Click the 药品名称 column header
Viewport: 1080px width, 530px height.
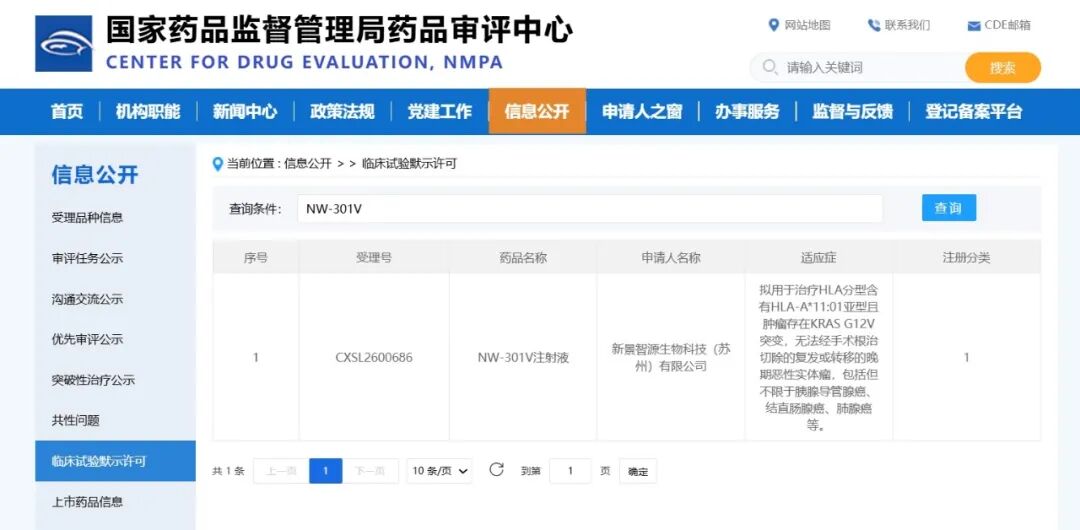point(523,258)
